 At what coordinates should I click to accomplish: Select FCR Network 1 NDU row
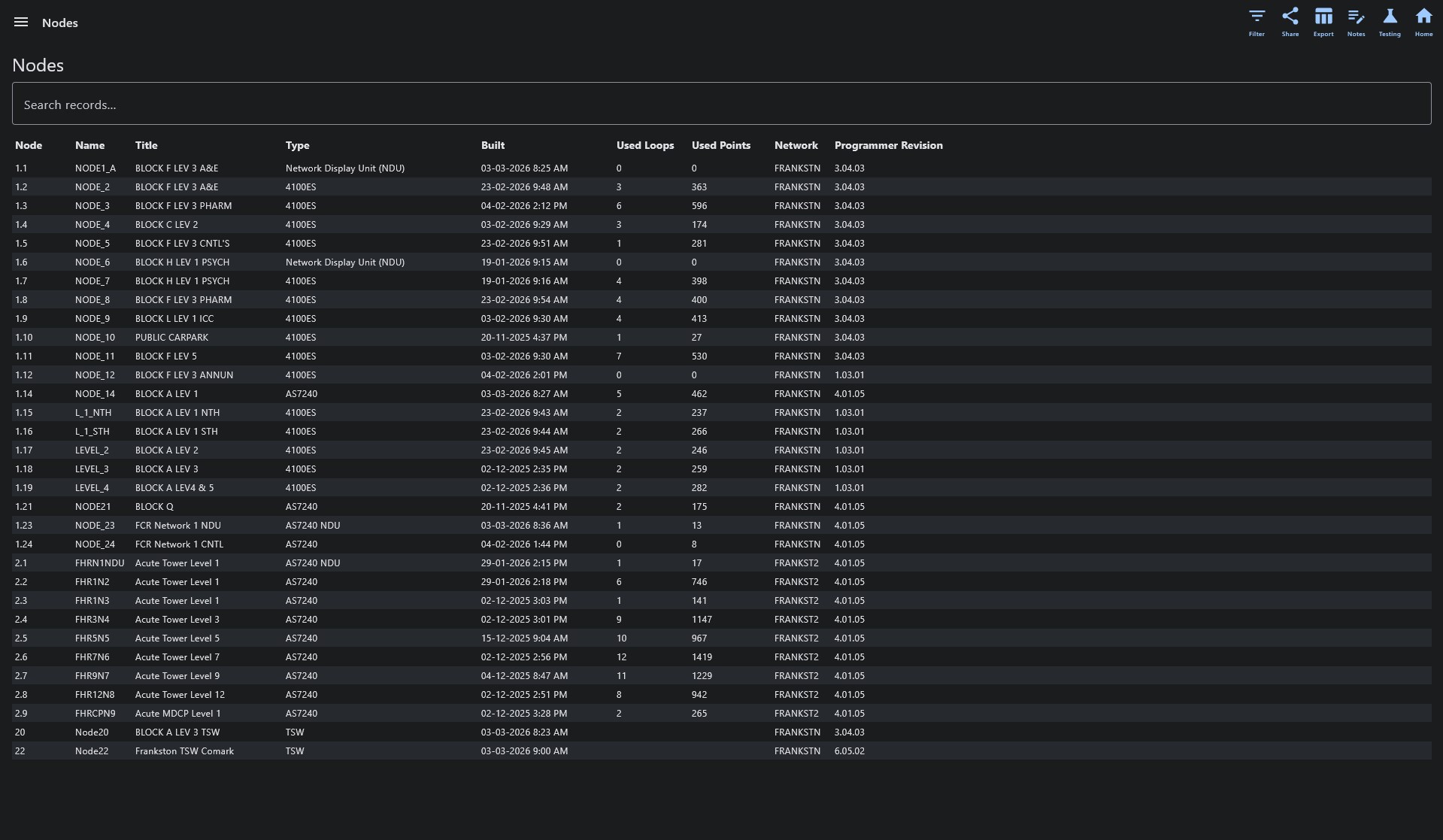pyautogui.click(x=721, y=526)
